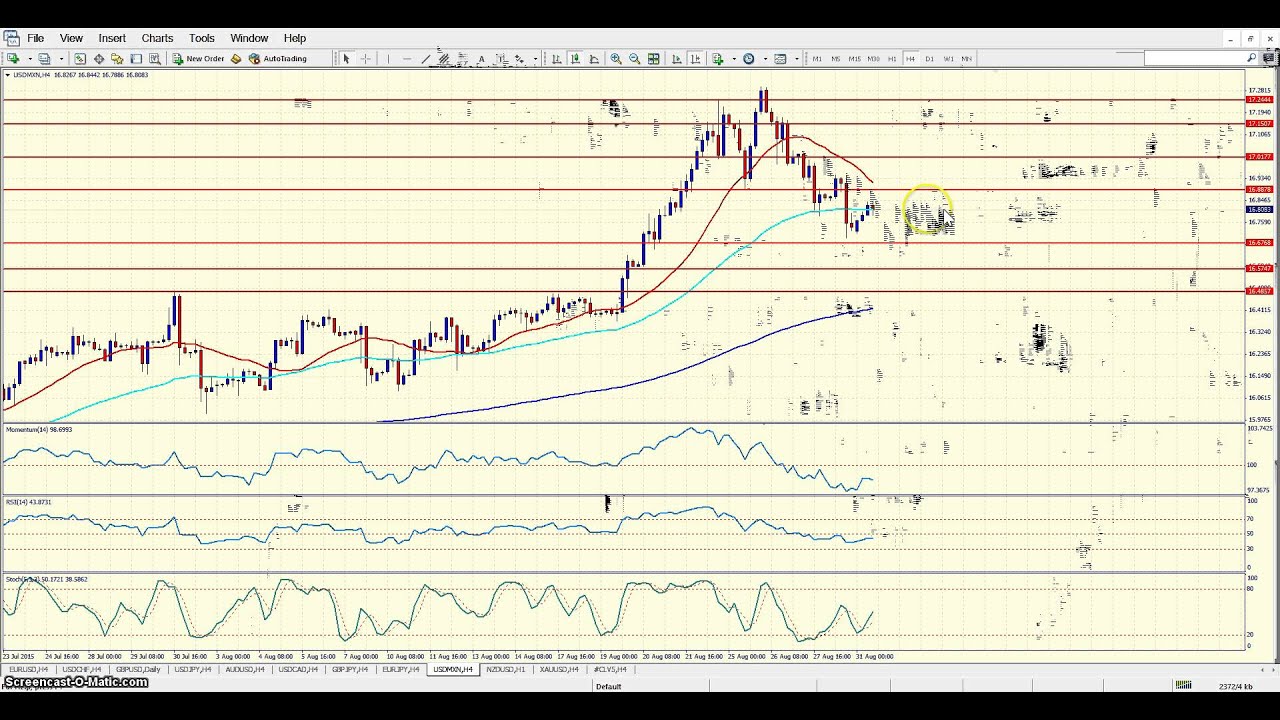
Task: Set timeframe to M15
Action: [x=854, y=59]
